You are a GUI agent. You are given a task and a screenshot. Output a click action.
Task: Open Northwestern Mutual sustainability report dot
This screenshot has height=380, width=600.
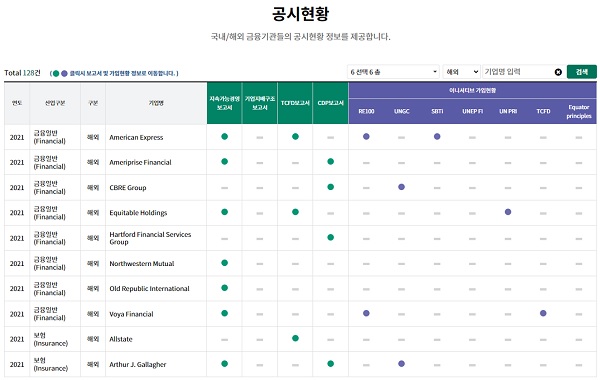tap(225, 263)
